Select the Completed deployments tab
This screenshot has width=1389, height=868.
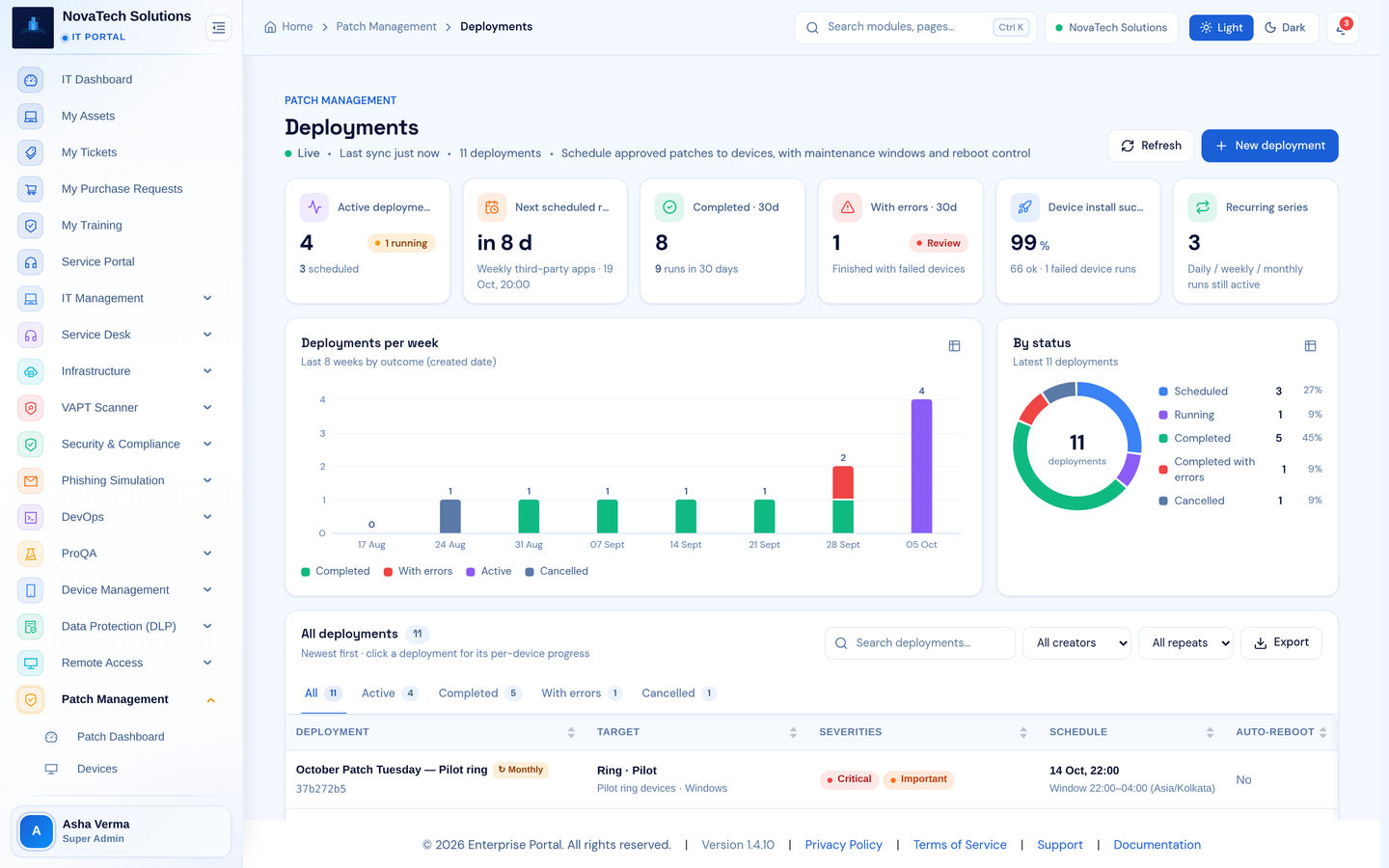coord(479,693)
